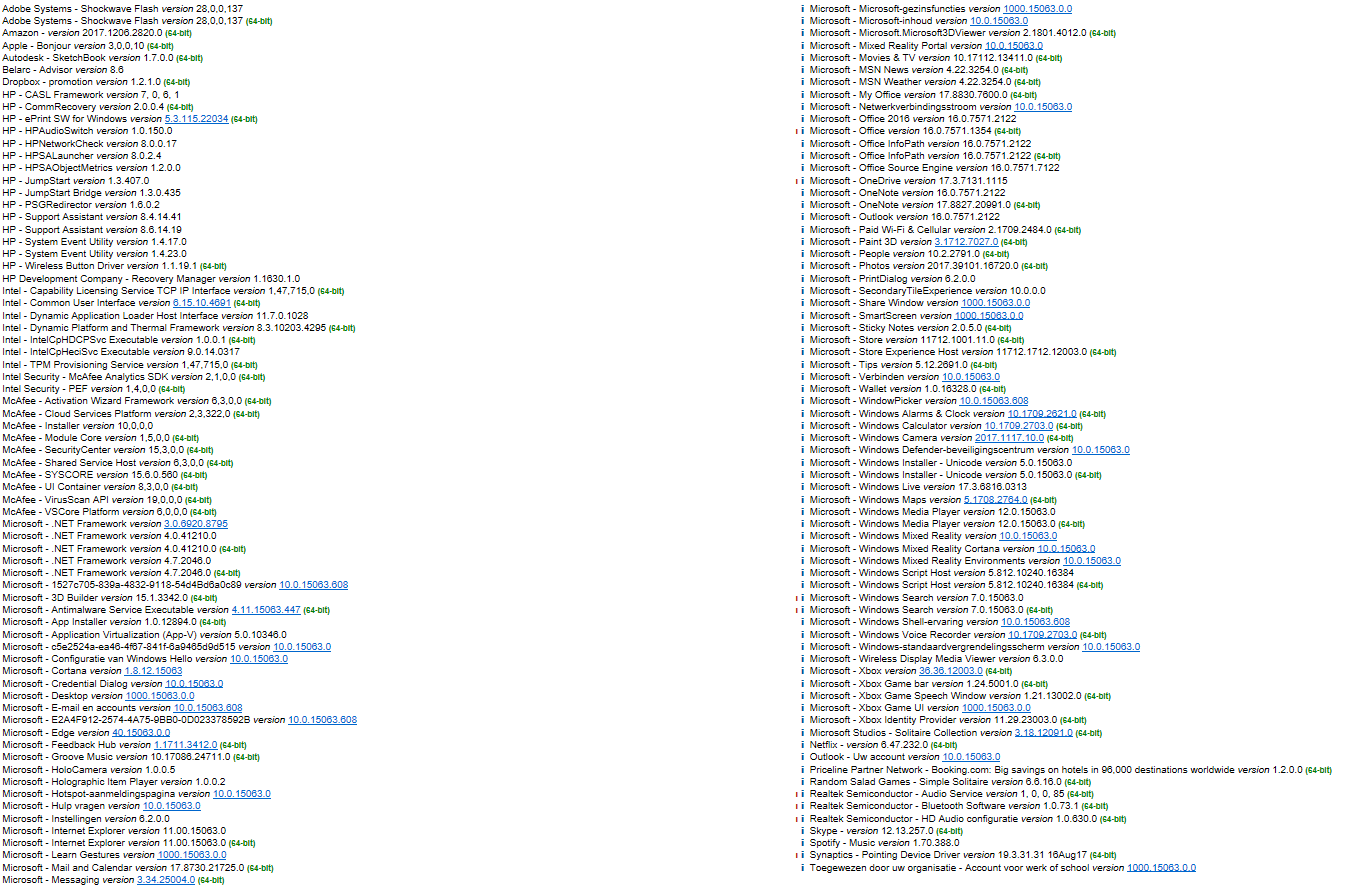
Task: Select the 'Belarc - Advisor version 8.6' line
Action: click(63, 70)
